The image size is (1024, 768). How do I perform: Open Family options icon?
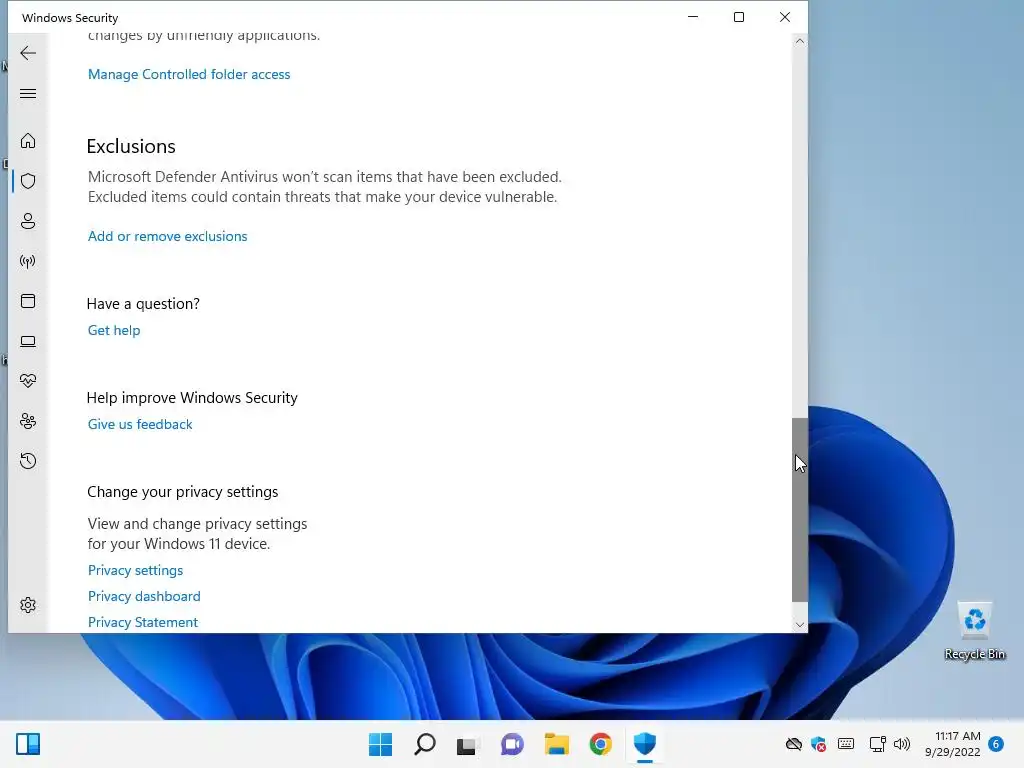tap(28, 421)
